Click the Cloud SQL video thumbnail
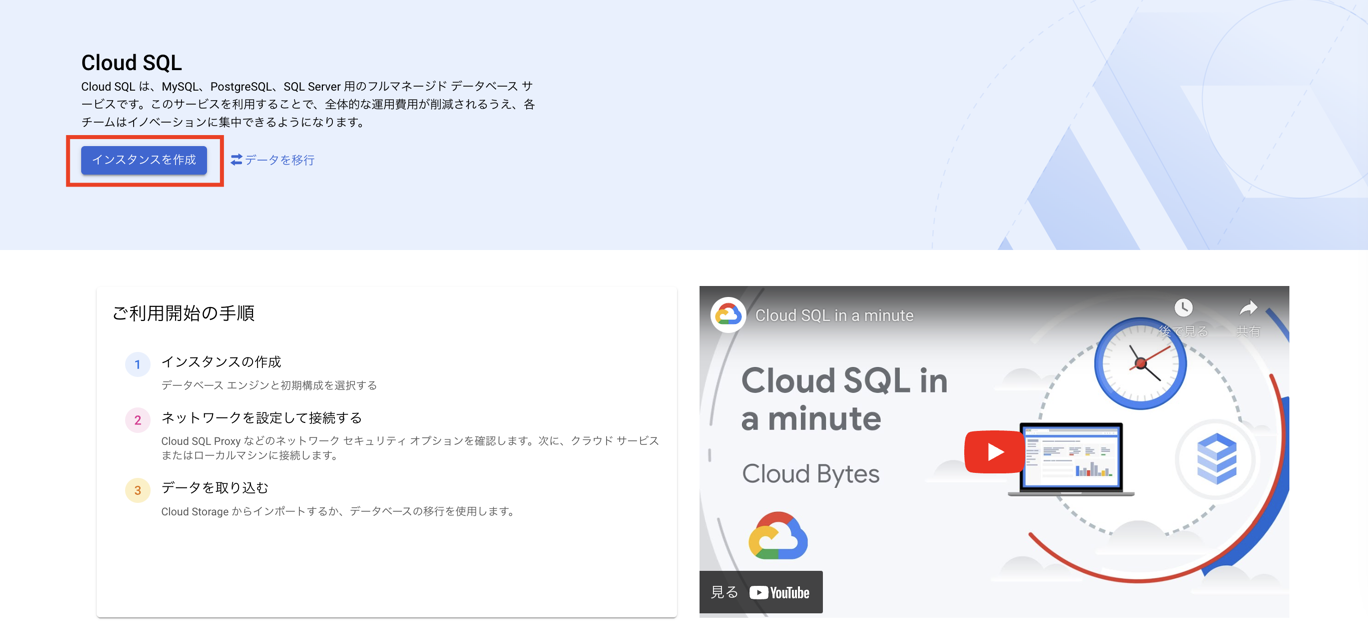The width and height of the screenshot is (1369, 640). 995,450
